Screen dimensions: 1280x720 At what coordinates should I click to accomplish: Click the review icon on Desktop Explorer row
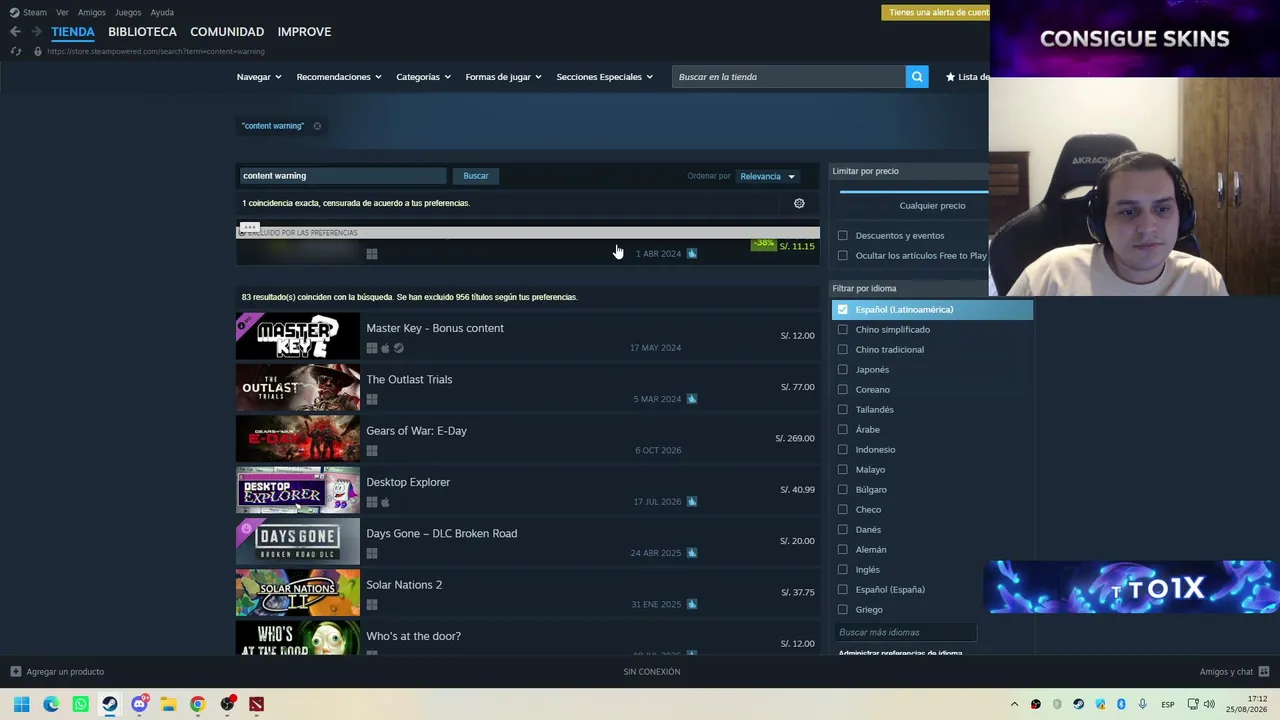692,502
